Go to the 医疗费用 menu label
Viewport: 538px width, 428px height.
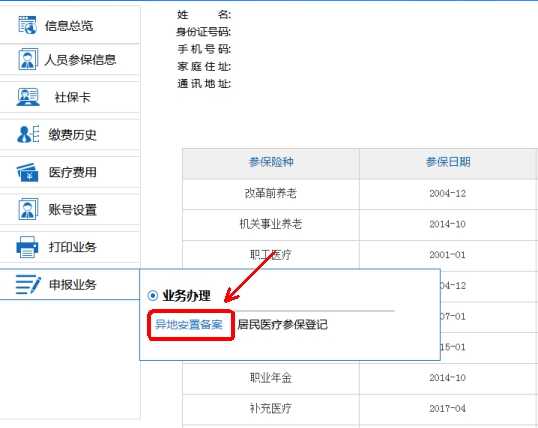click(72, 172)
